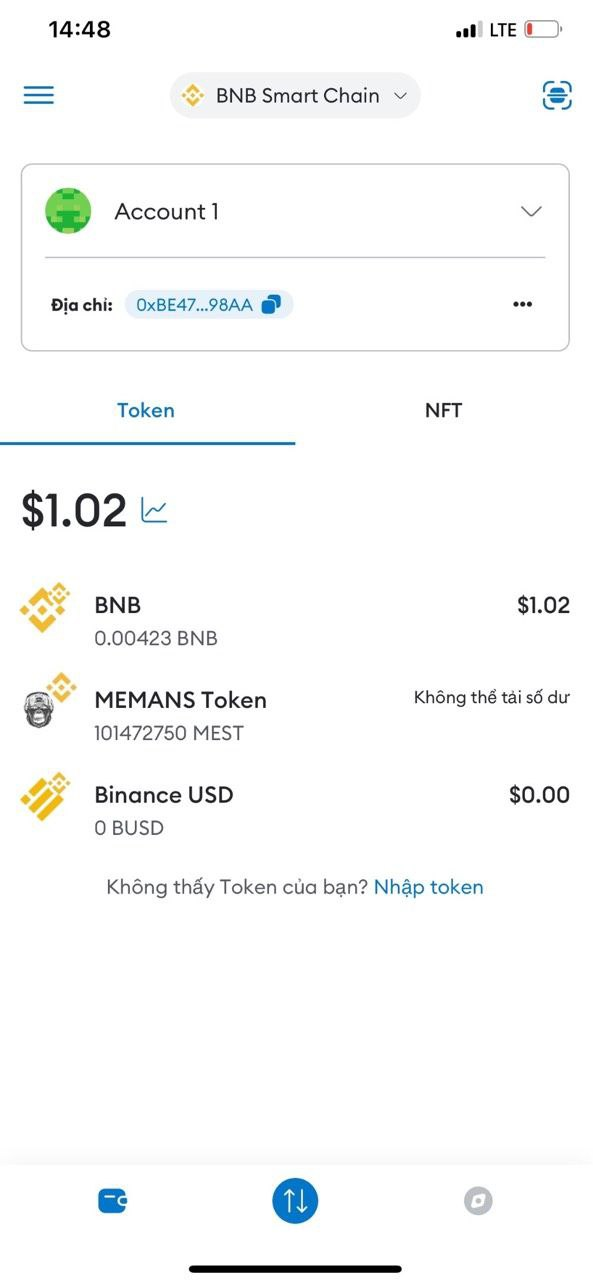Open the browser compass icon
Screen dimensions: 593x1280
[479, 1200]
